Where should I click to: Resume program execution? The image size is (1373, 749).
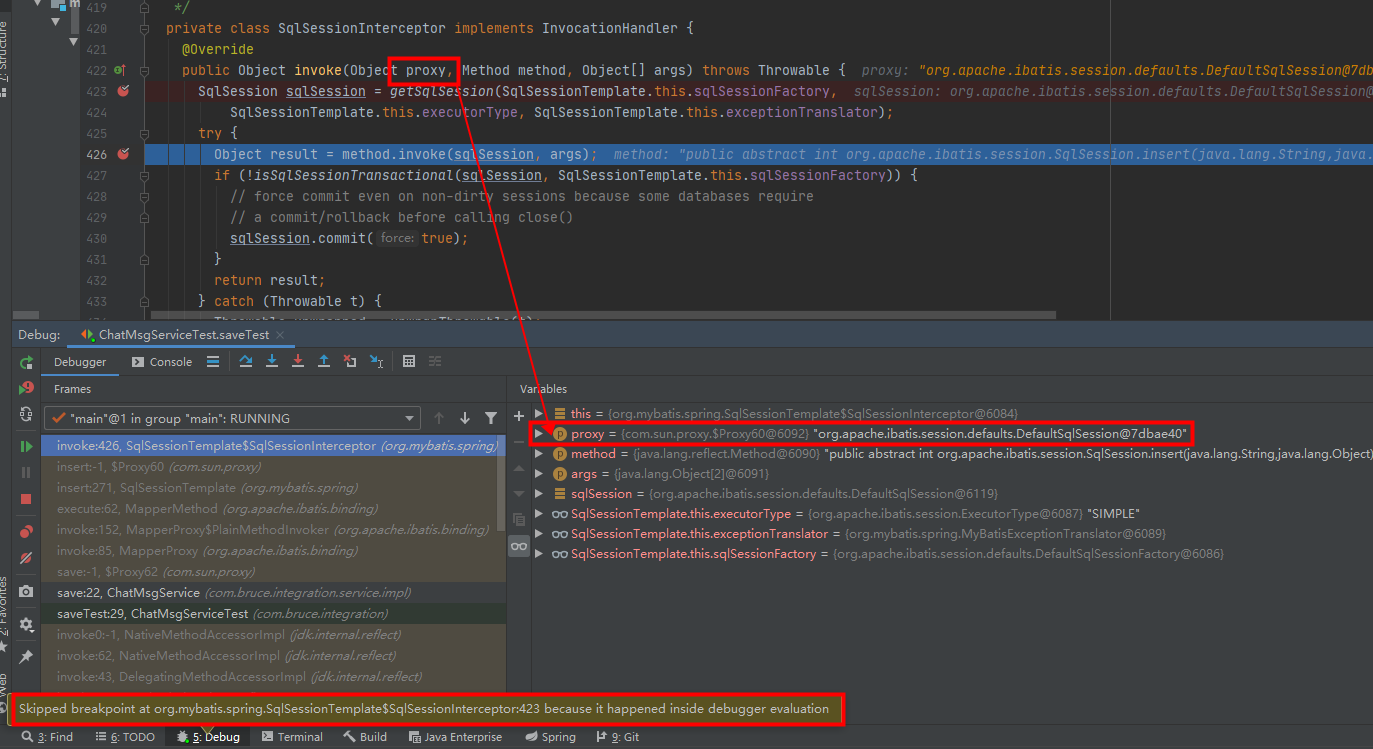pyautogui.click(x=26, y=446)
